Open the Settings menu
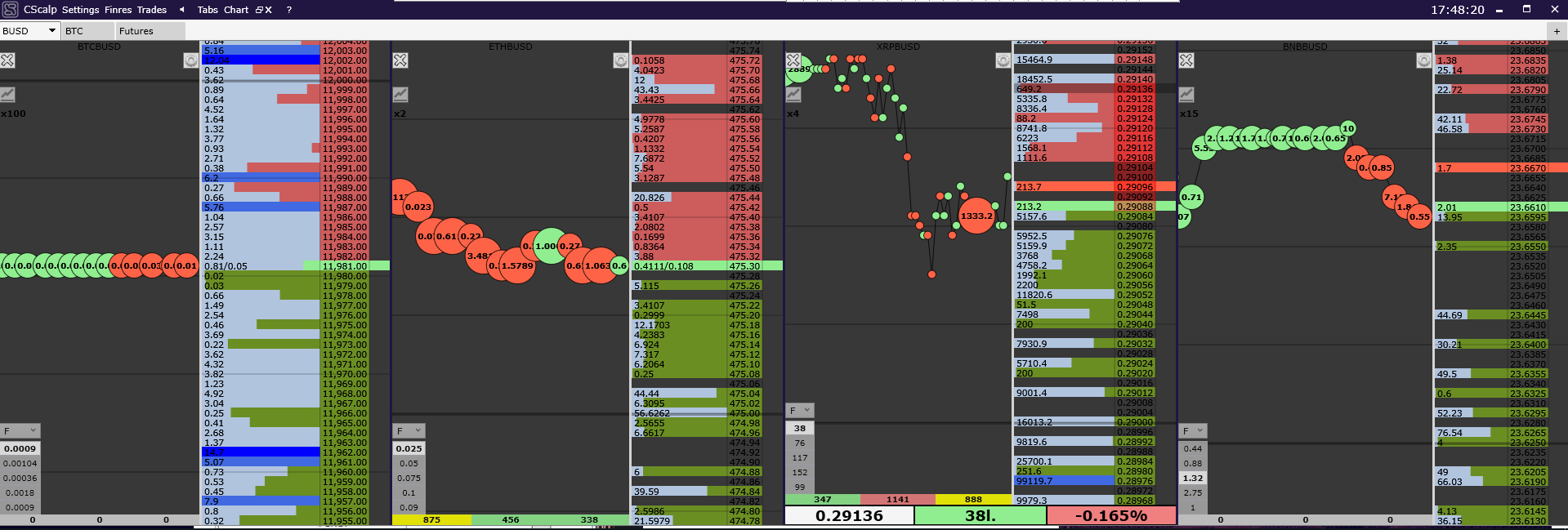Viewport: 1568px width, 530px height. coord(80,10)
